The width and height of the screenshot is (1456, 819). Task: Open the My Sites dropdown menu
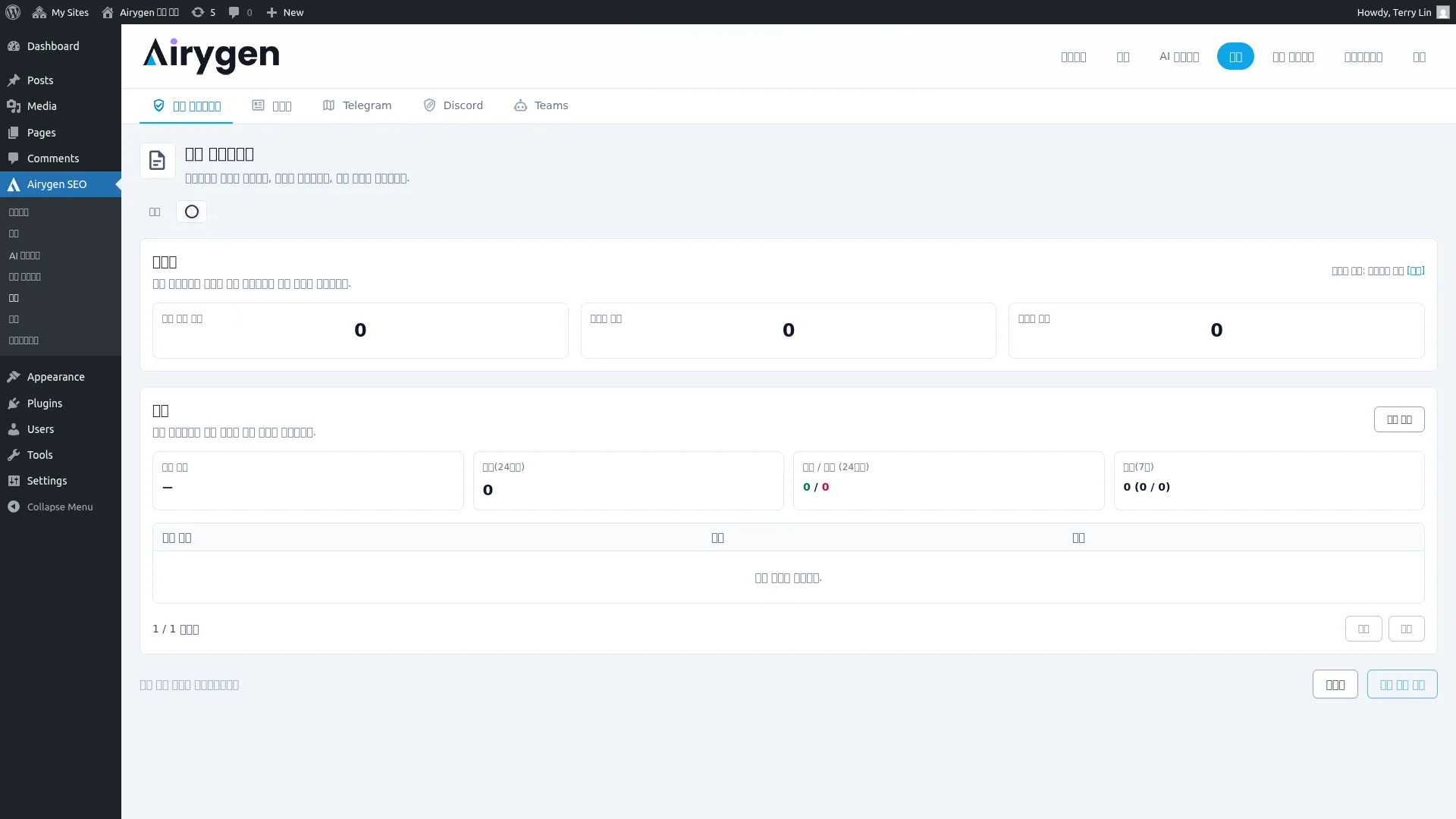coord(61,12)
